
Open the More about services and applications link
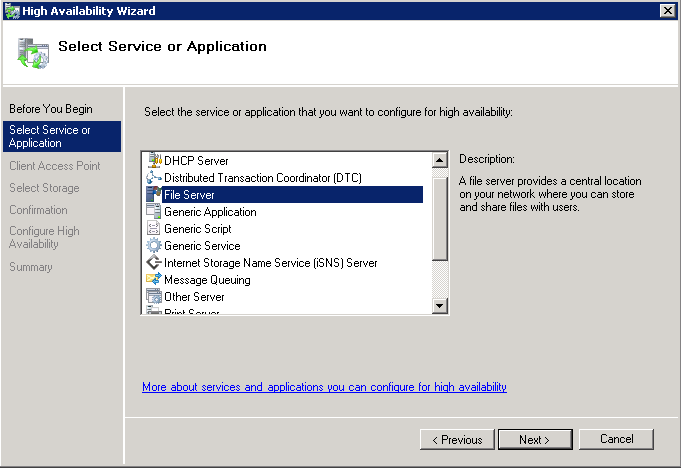pyautogui.click(x=324, y=387)
